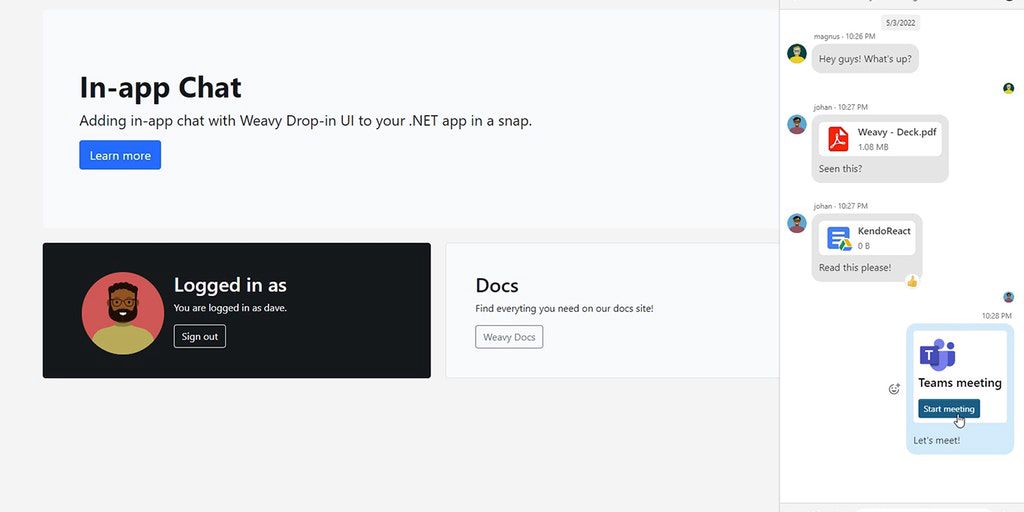Image resolution: width=1024 pixels, height=512 pixels.
Task: Click johan's avatar beside KendoReact message
Action: (797, 223)
